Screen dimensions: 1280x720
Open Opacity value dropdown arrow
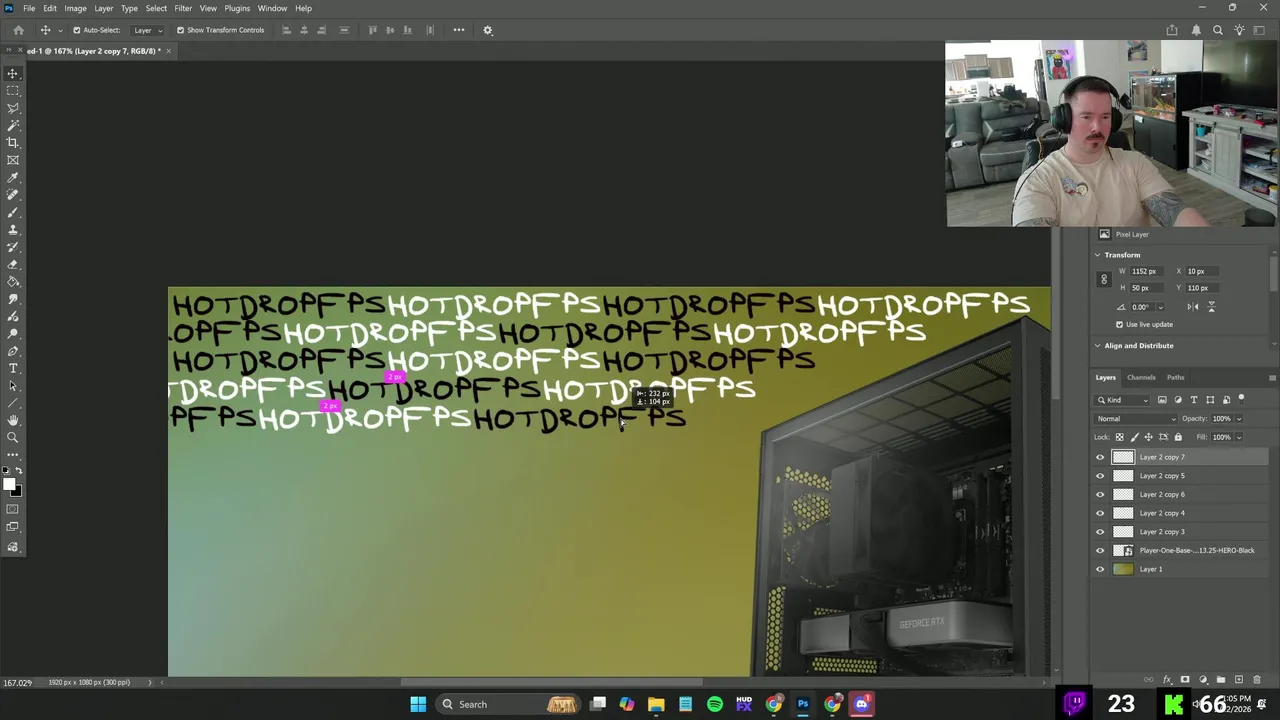click(1239, 419)
